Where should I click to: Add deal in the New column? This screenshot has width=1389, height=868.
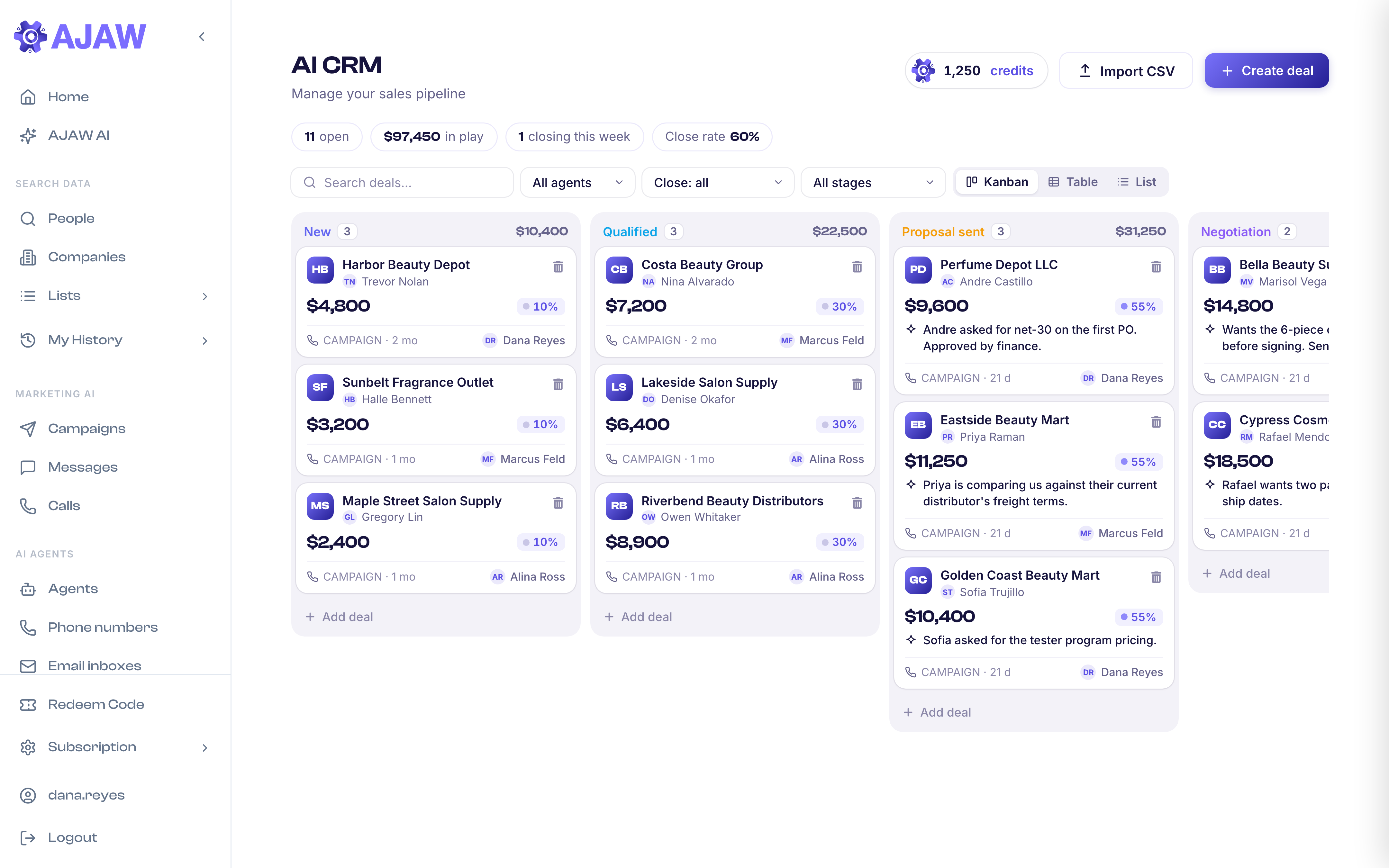[339, 617]
